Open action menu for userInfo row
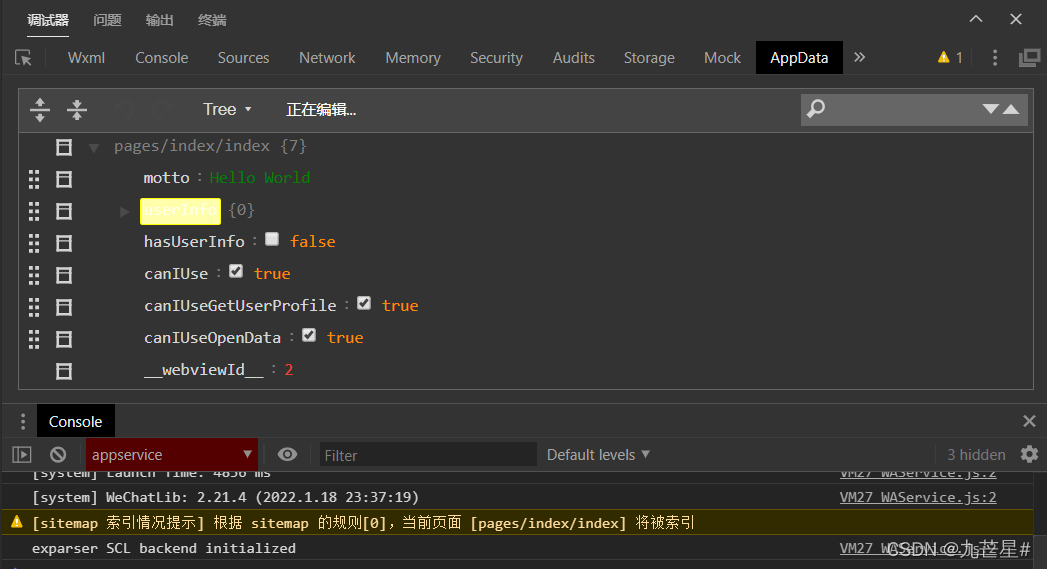 tap(64, 211)
